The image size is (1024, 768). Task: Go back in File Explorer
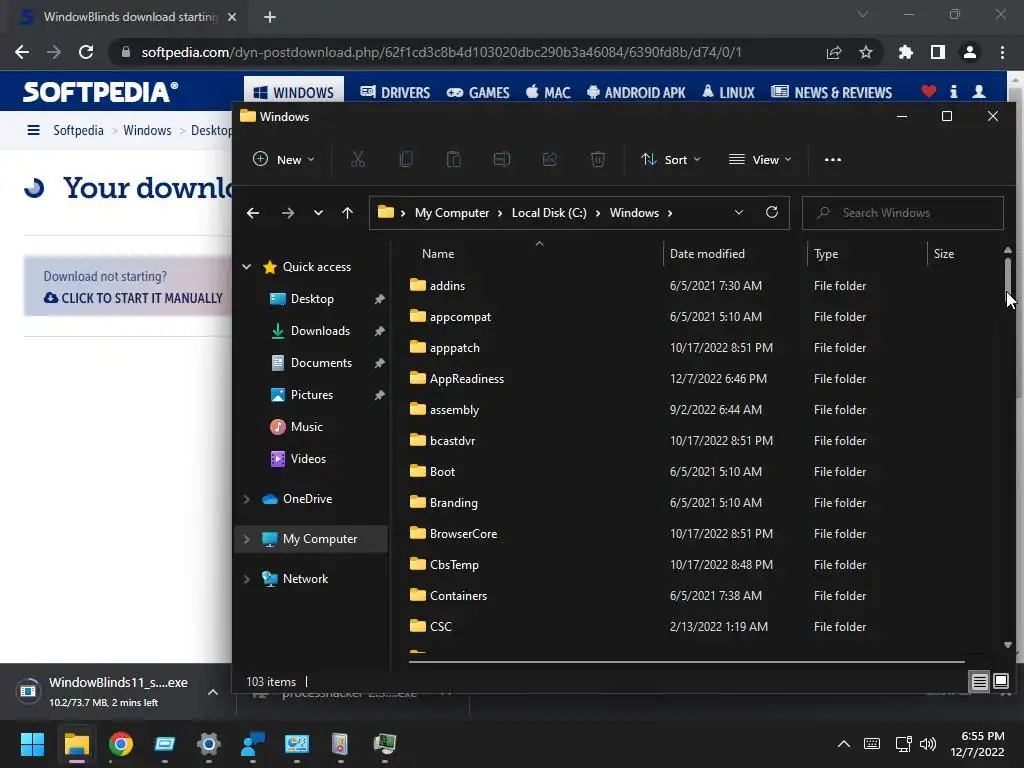tap(253, 213)
